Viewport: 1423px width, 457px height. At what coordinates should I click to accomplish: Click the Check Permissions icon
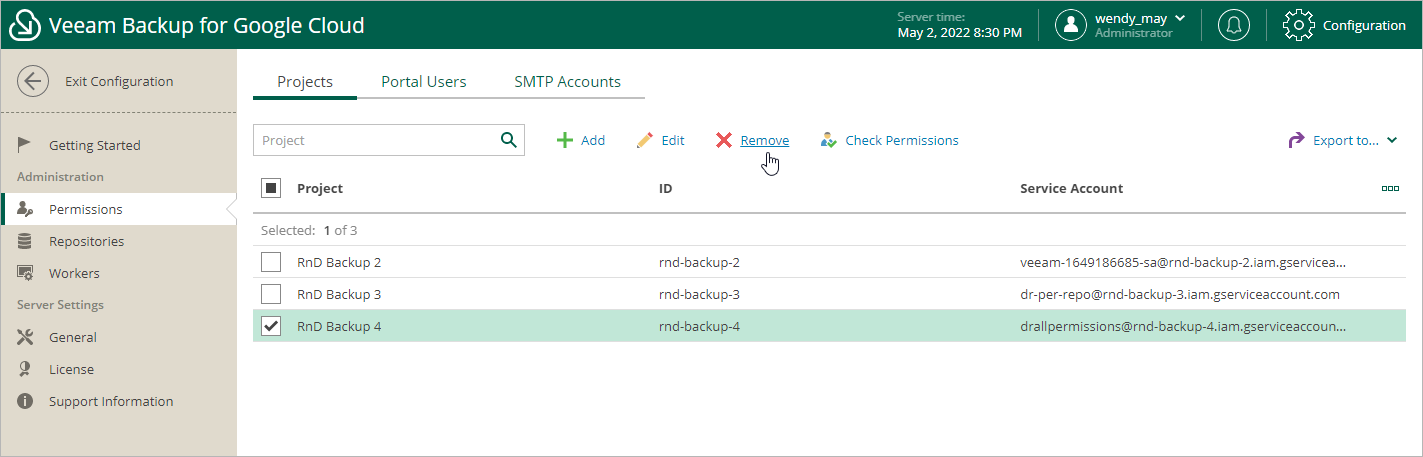828,140
